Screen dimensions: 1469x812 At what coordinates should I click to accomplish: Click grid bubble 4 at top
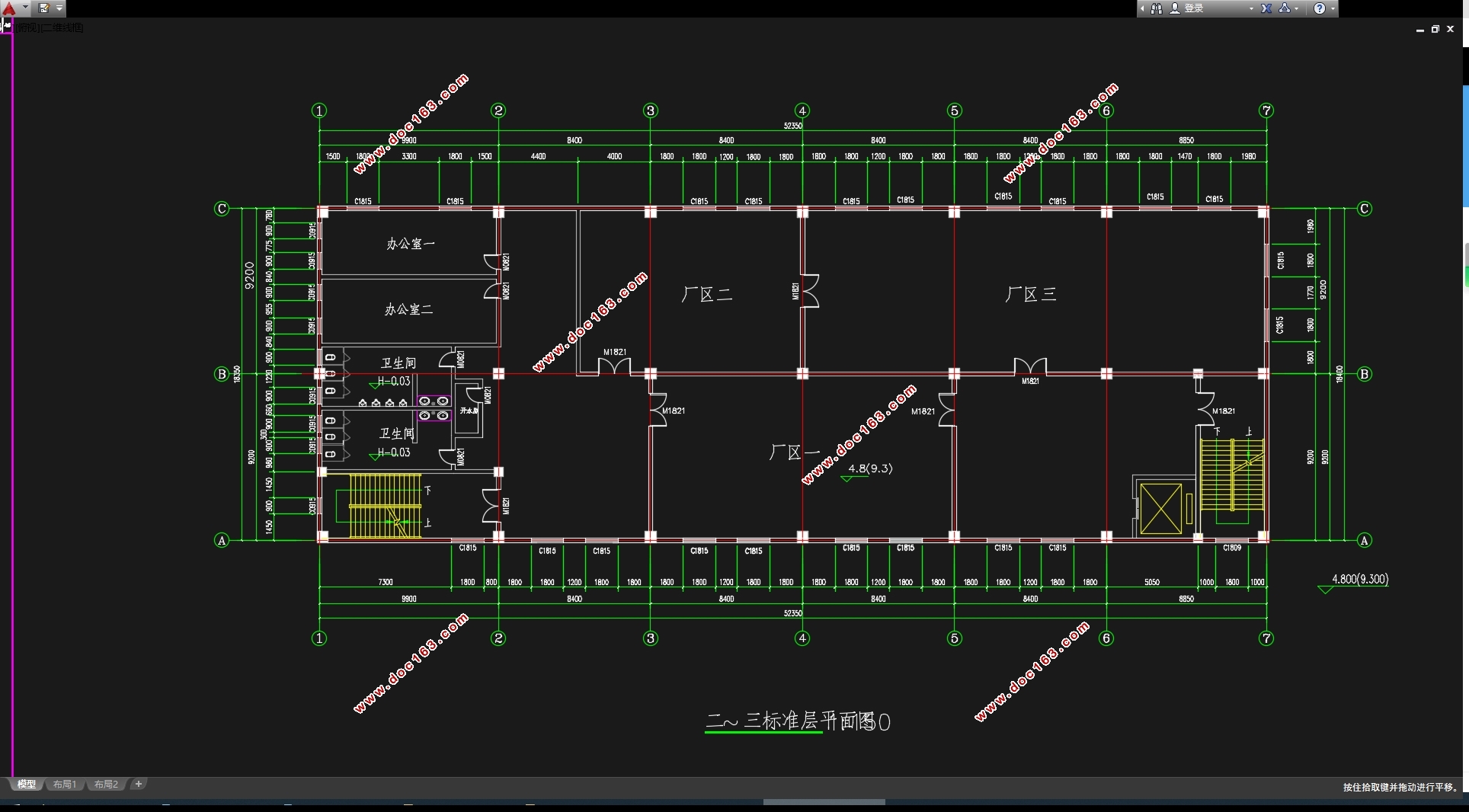802,110
